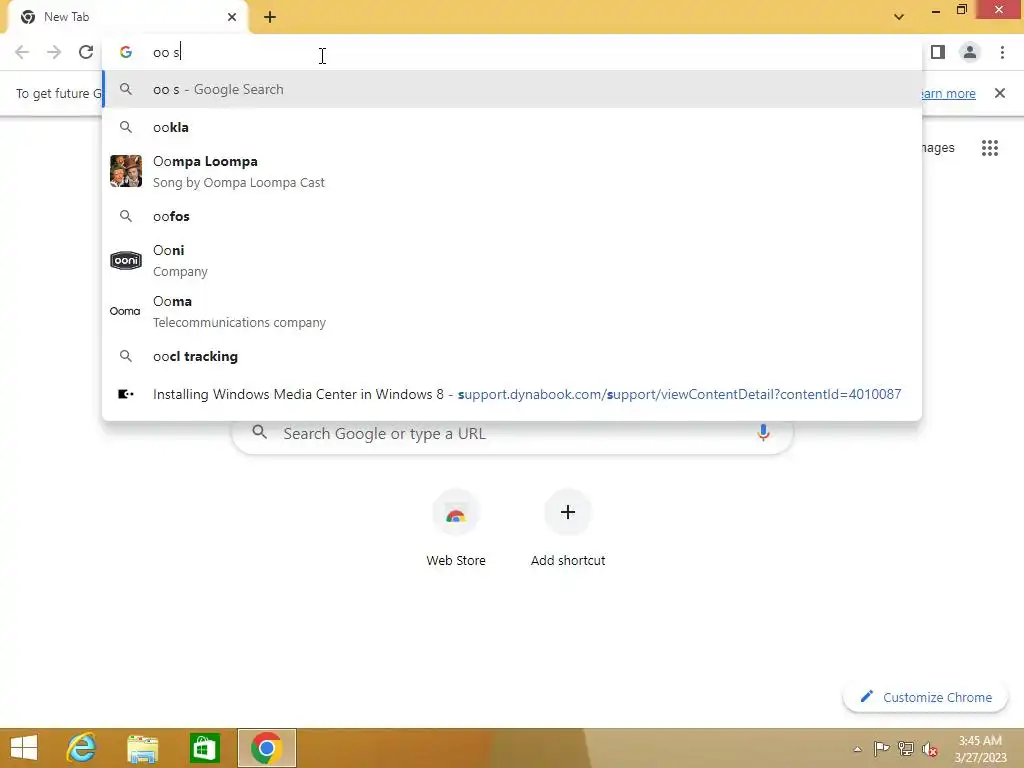
Task: Click the muted volume tray icon
Action: coord(930,749)
